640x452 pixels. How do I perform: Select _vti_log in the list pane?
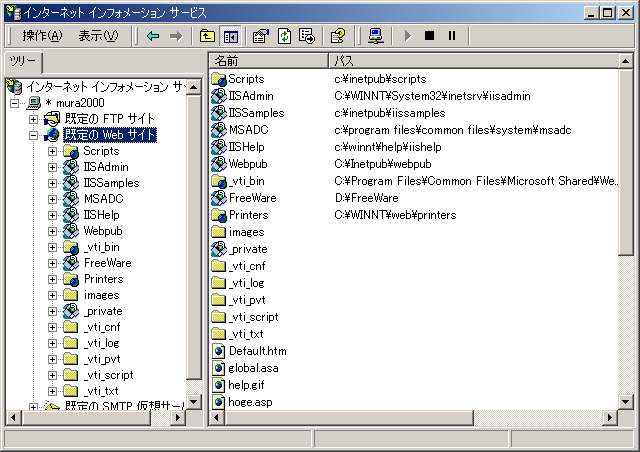coord(246,283)
